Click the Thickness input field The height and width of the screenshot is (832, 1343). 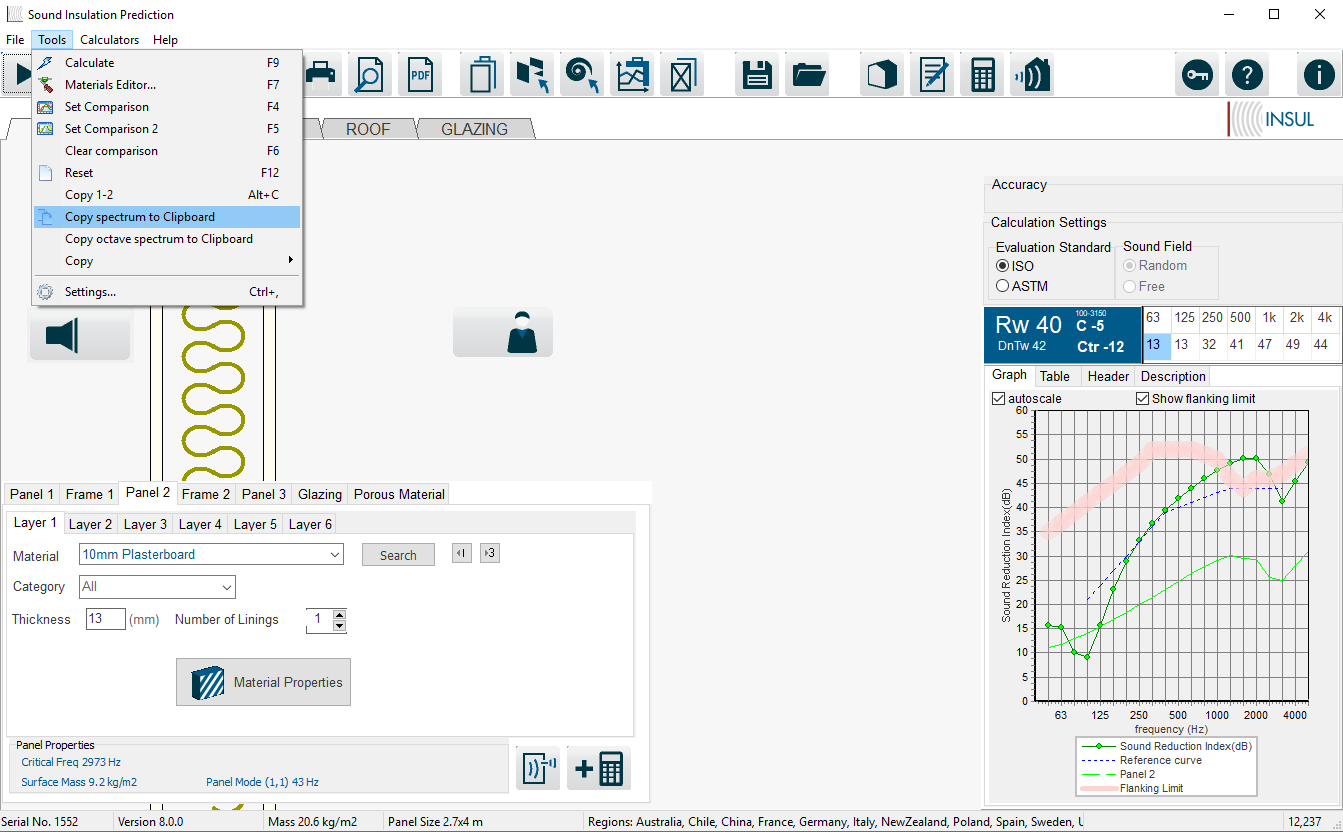click(106, 619)
